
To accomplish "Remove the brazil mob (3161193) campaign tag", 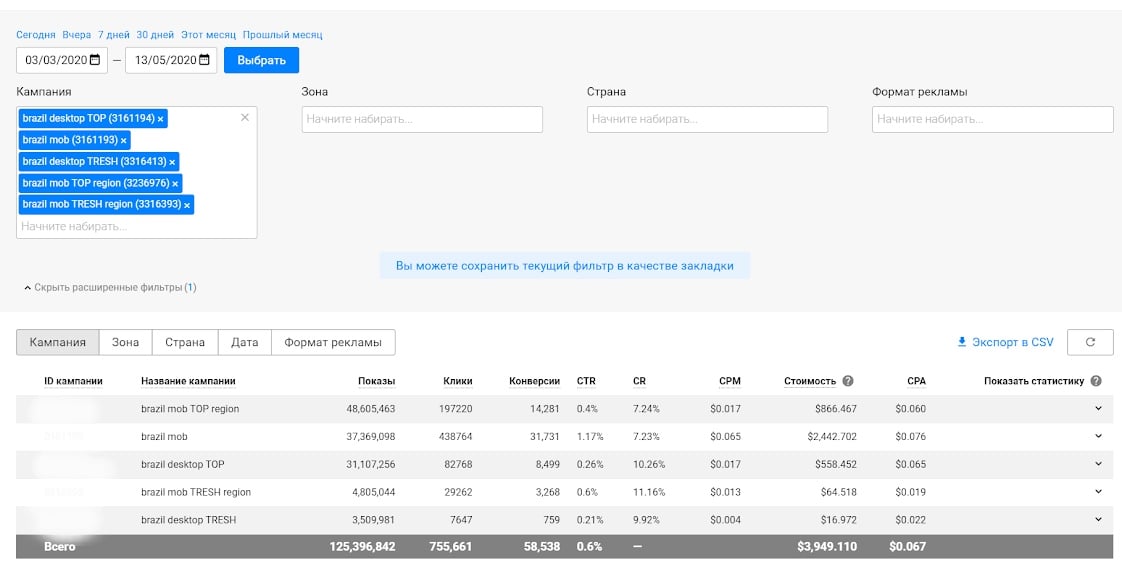I will pyautogui.click(x=124, y=141).
